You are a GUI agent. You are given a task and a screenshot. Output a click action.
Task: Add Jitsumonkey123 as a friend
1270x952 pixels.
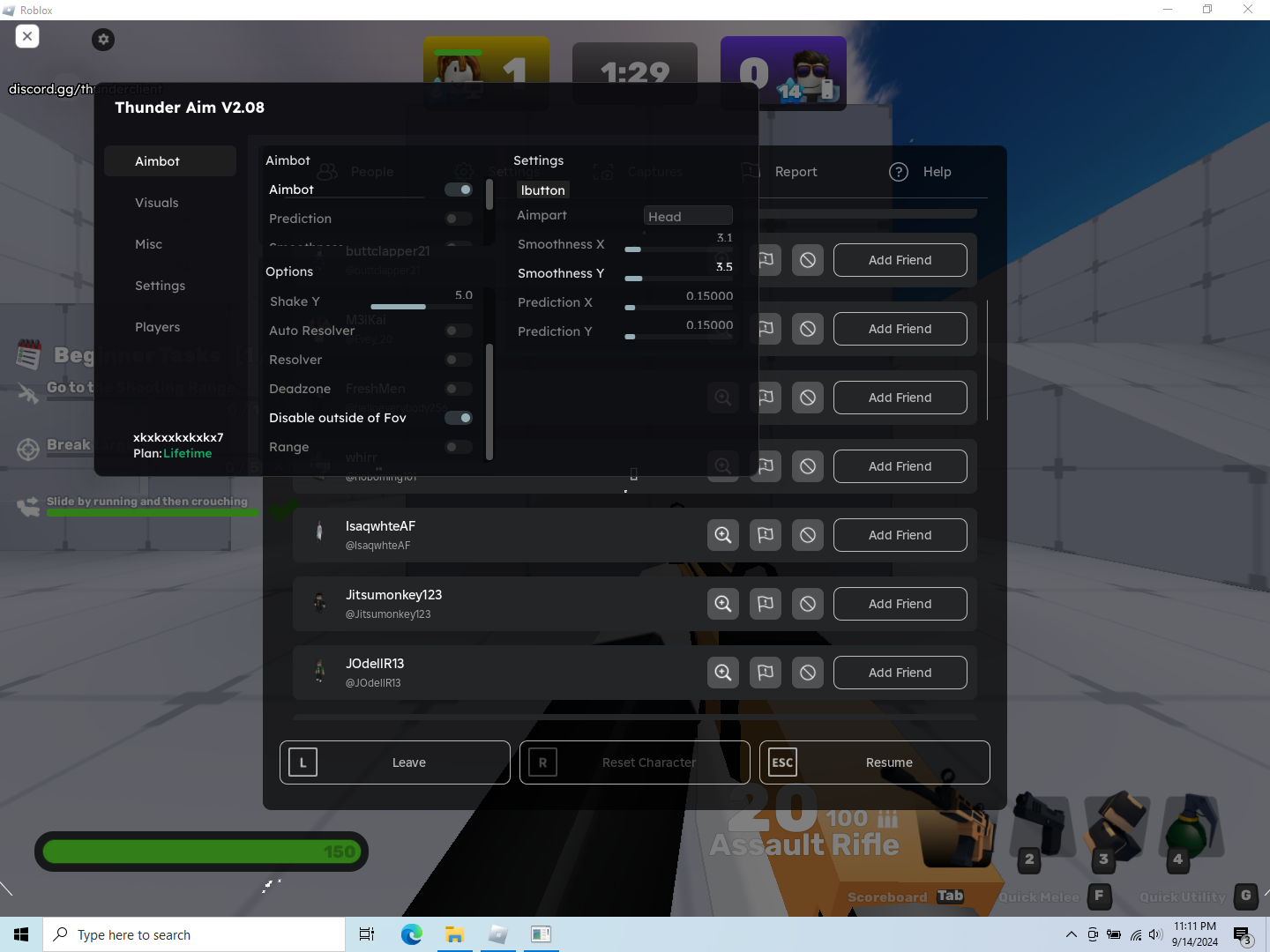[900, 604]
